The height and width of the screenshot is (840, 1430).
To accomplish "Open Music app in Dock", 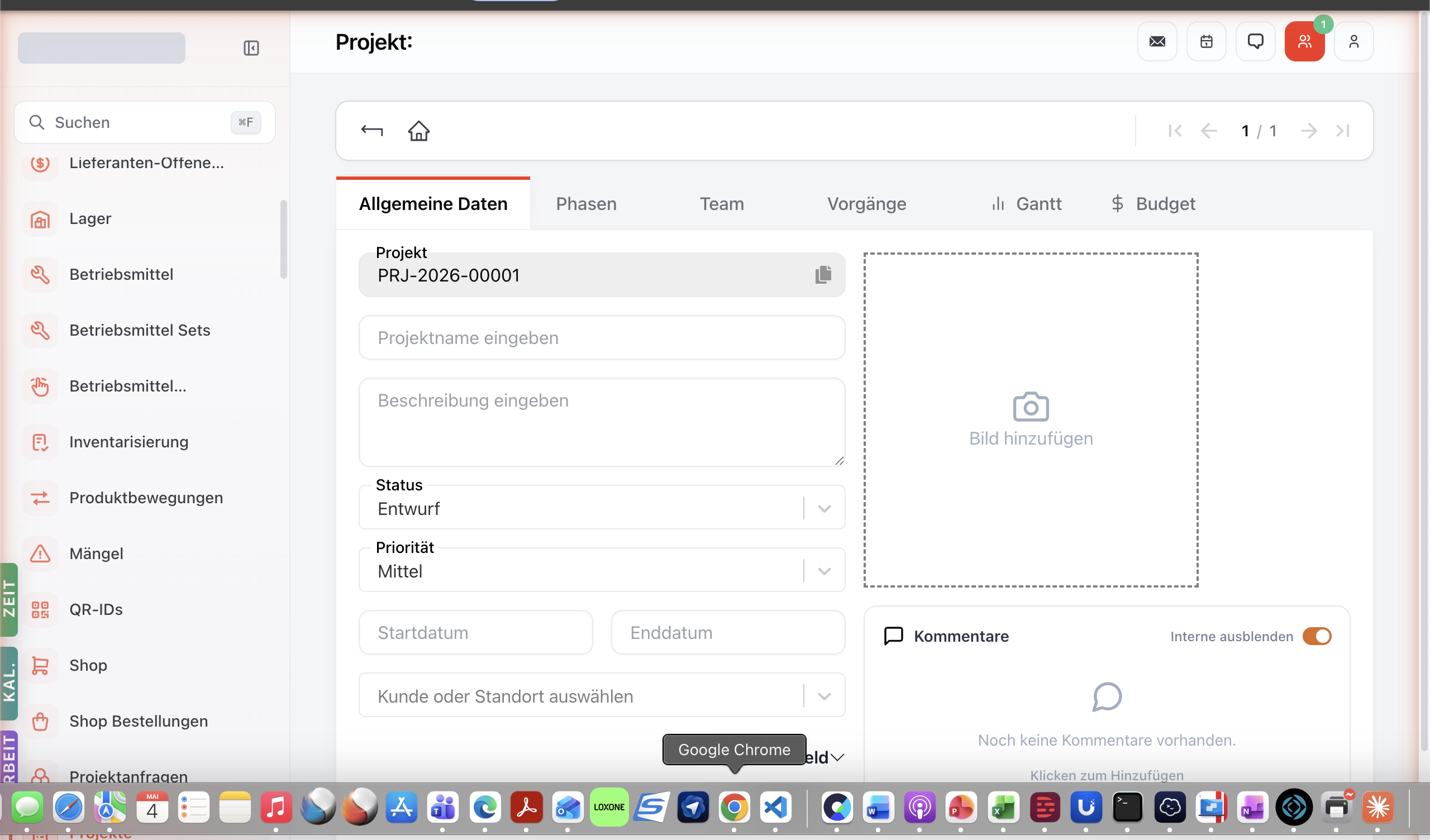I will [x=276, y=807].
